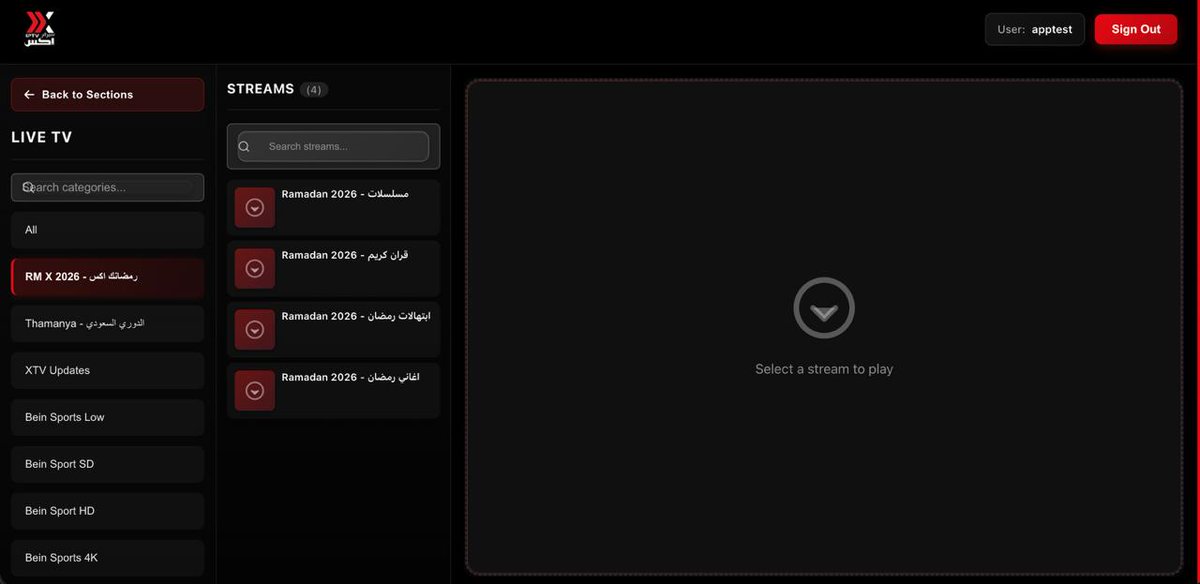Click the Select a stream to play text

(x=824, y=369)
